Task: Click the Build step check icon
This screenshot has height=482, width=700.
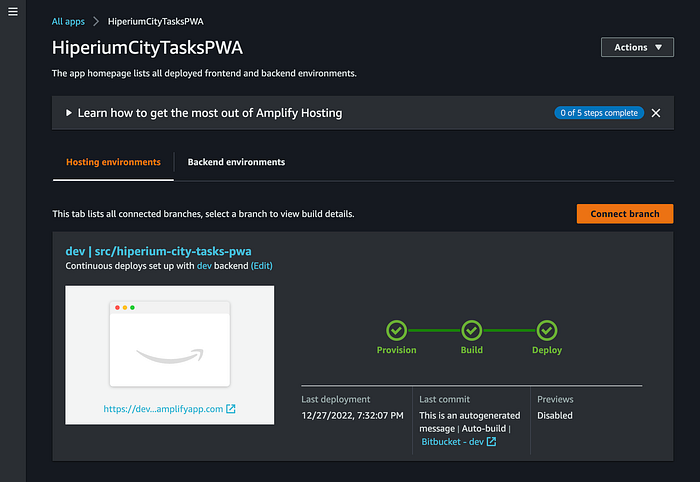Action: click(x=471, y=331)
